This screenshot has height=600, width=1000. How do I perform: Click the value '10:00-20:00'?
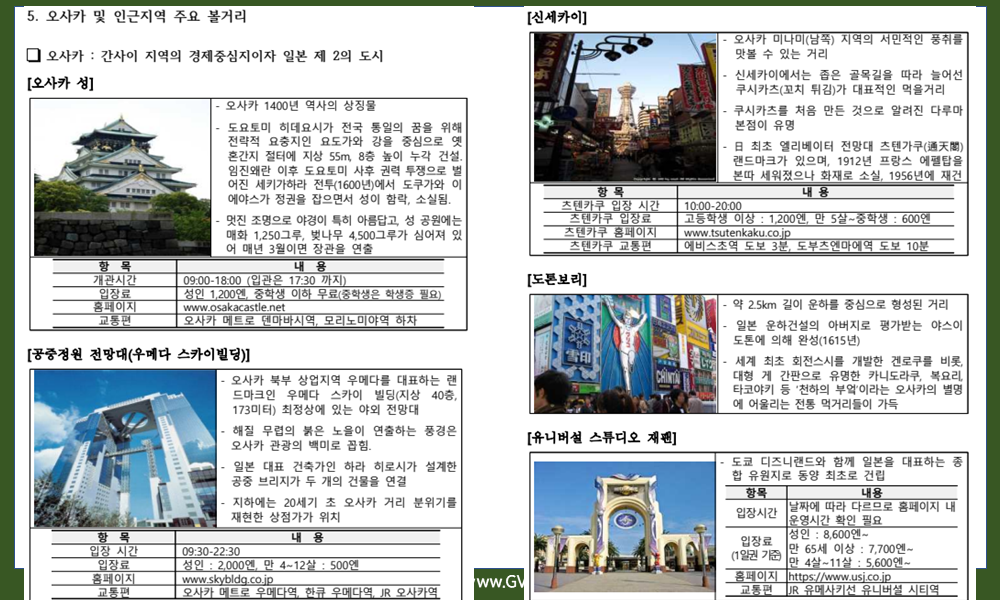point(712,206)
